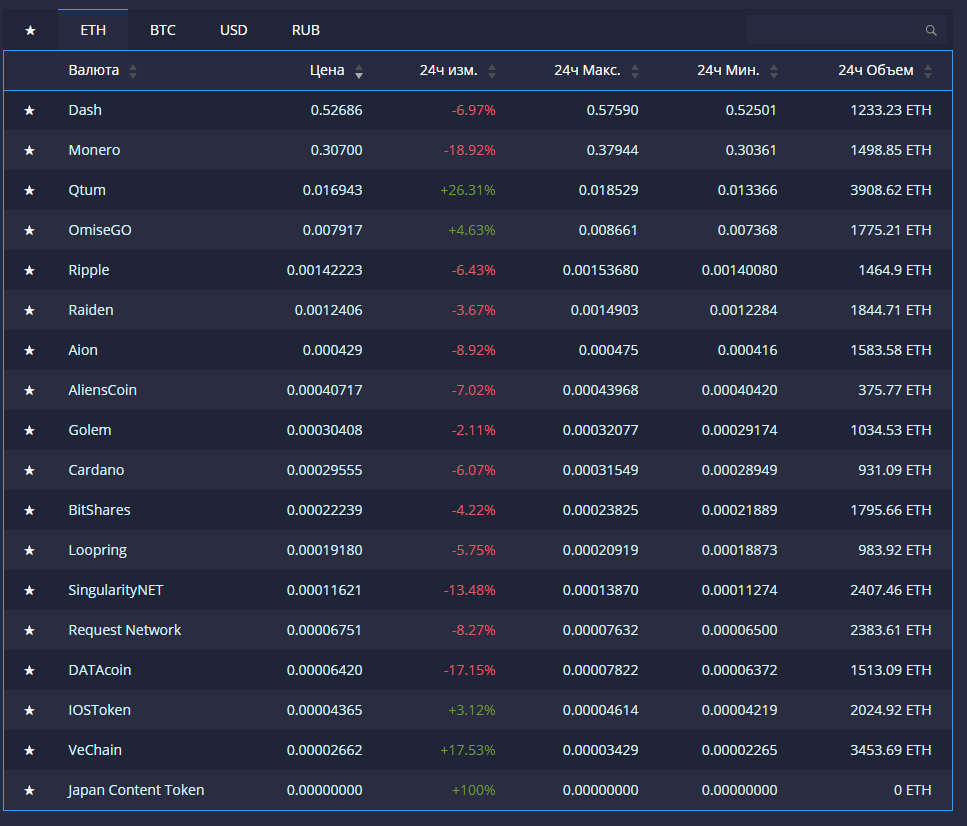The image size is (967, 826).
Task: Favorite Monero with its star icon
Action: pyautogui.click(x=30, y=151)
